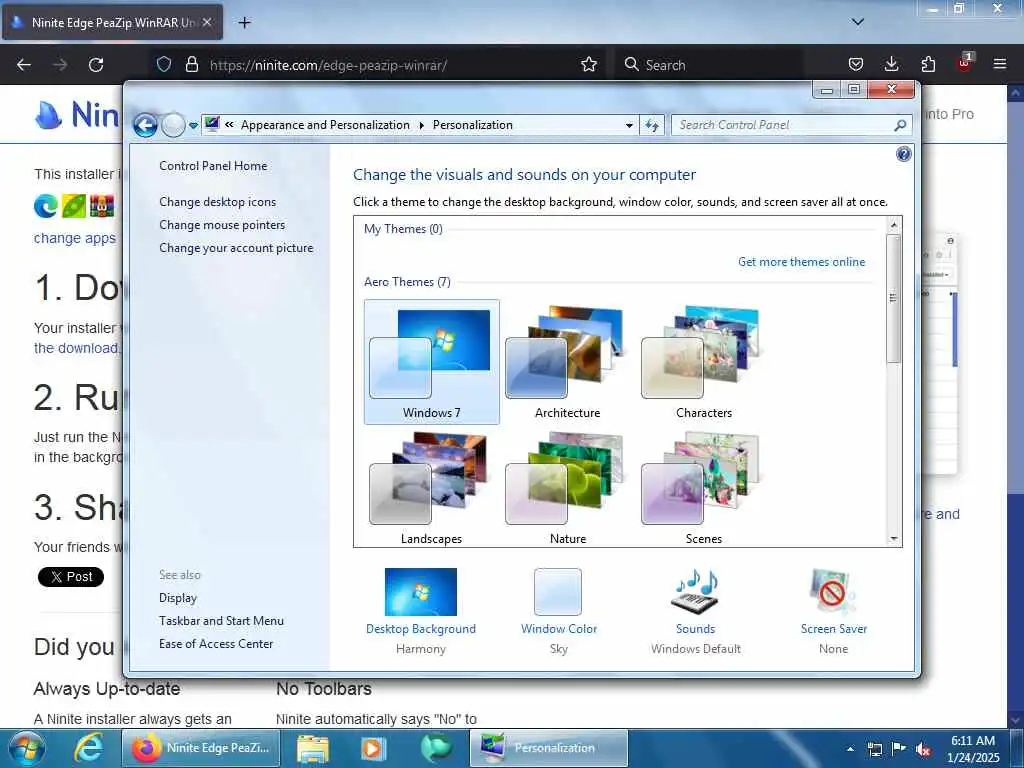
Task: Apply the Landscapes theme
Action: (x=432, y=488)
